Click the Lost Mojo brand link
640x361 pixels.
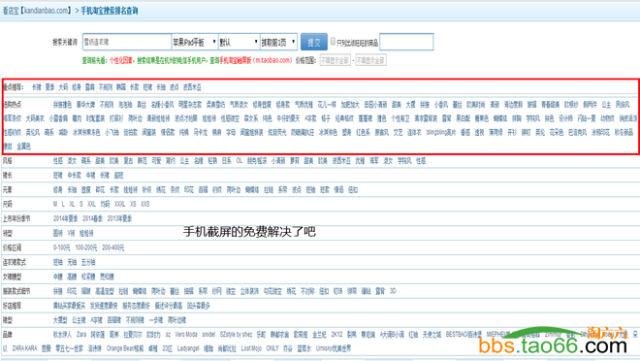click(x=251, y=348)
